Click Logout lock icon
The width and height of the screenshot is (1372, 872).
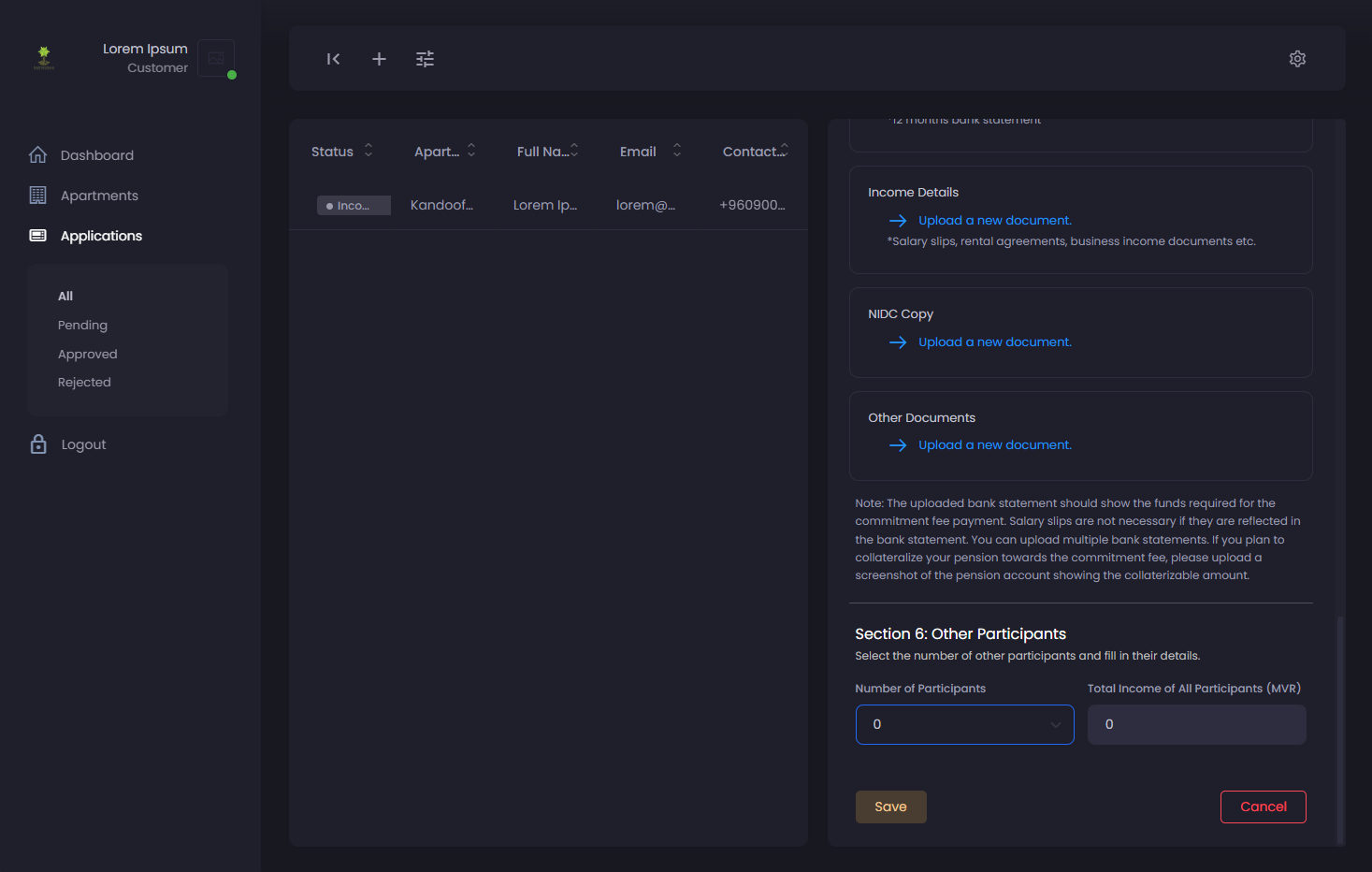coord(38,443)
